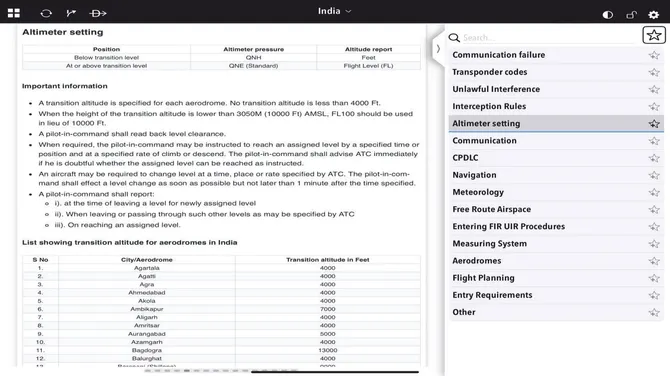670x376 pixels.
Task: Click the Important information heading
Action: point(65,86)
